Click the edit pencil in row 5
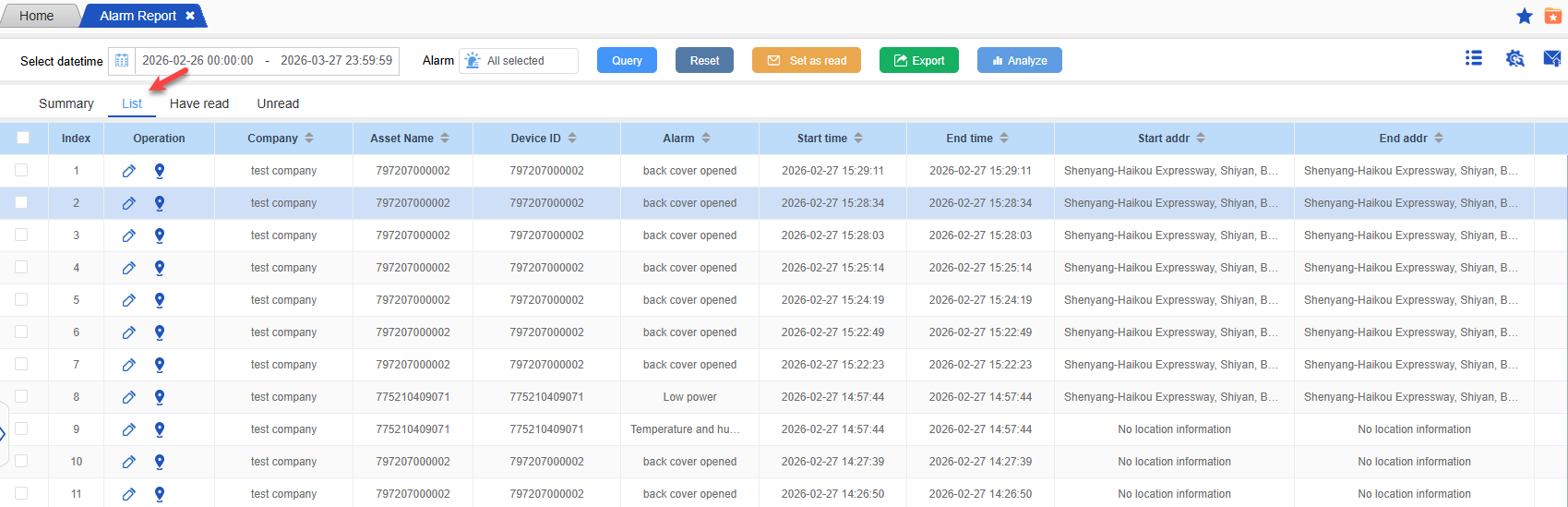The width and height of the screenshot is (1568, 507). tap(129, 300)
